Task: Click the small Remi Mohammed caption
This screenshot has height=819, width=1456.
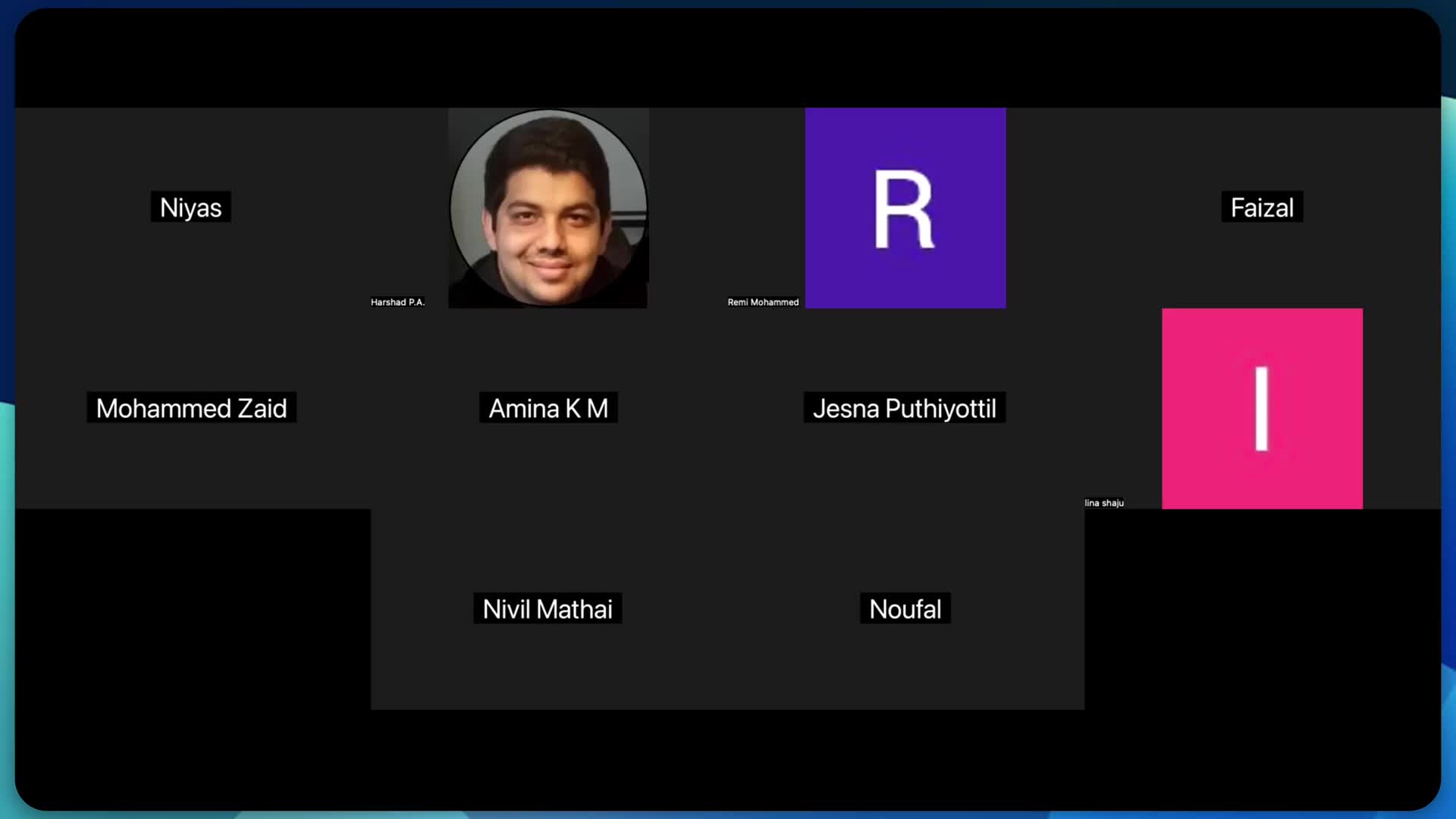Action: 762,302
